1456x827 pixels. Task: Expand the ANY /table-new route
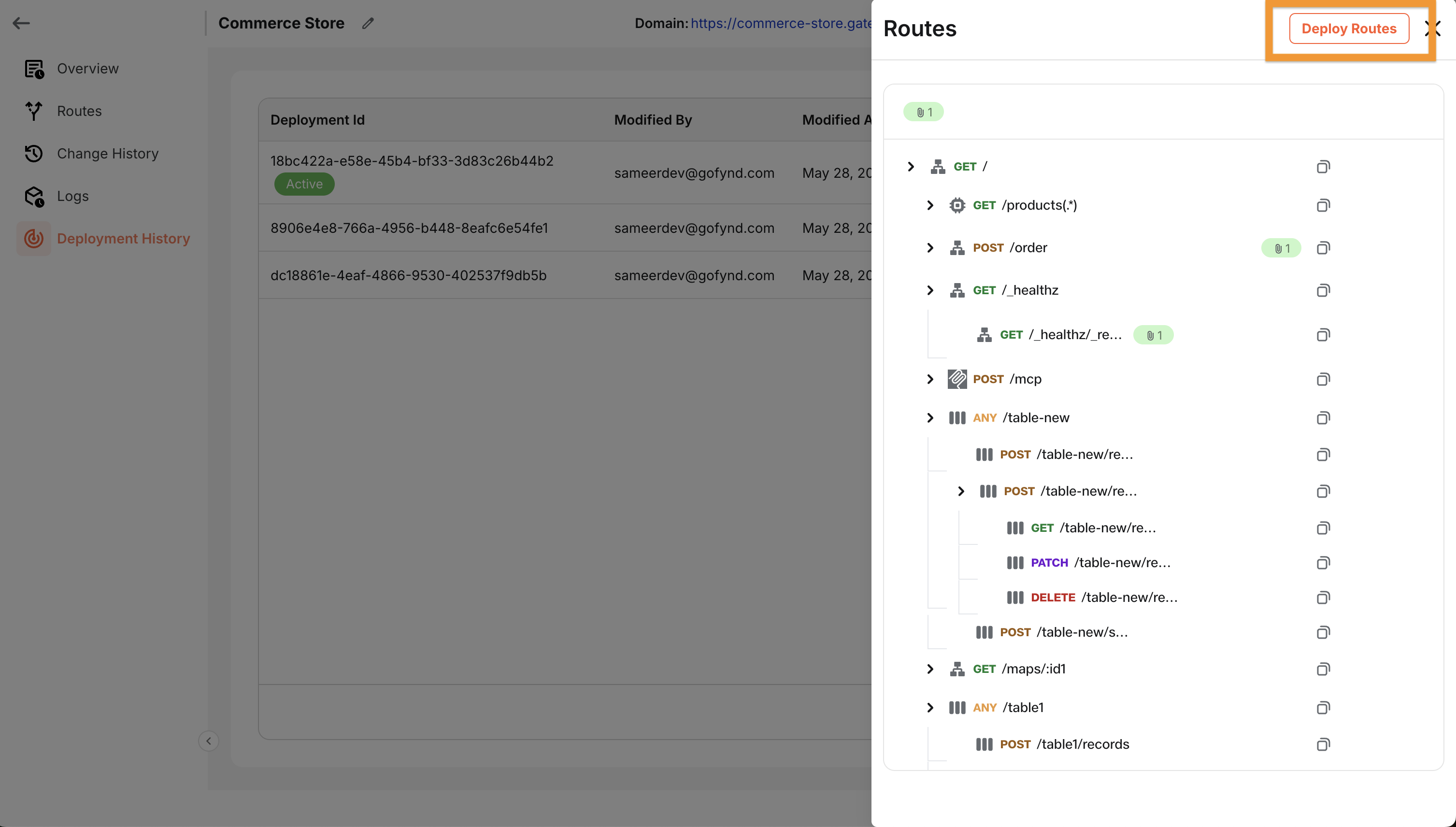[x=930, y=417]
